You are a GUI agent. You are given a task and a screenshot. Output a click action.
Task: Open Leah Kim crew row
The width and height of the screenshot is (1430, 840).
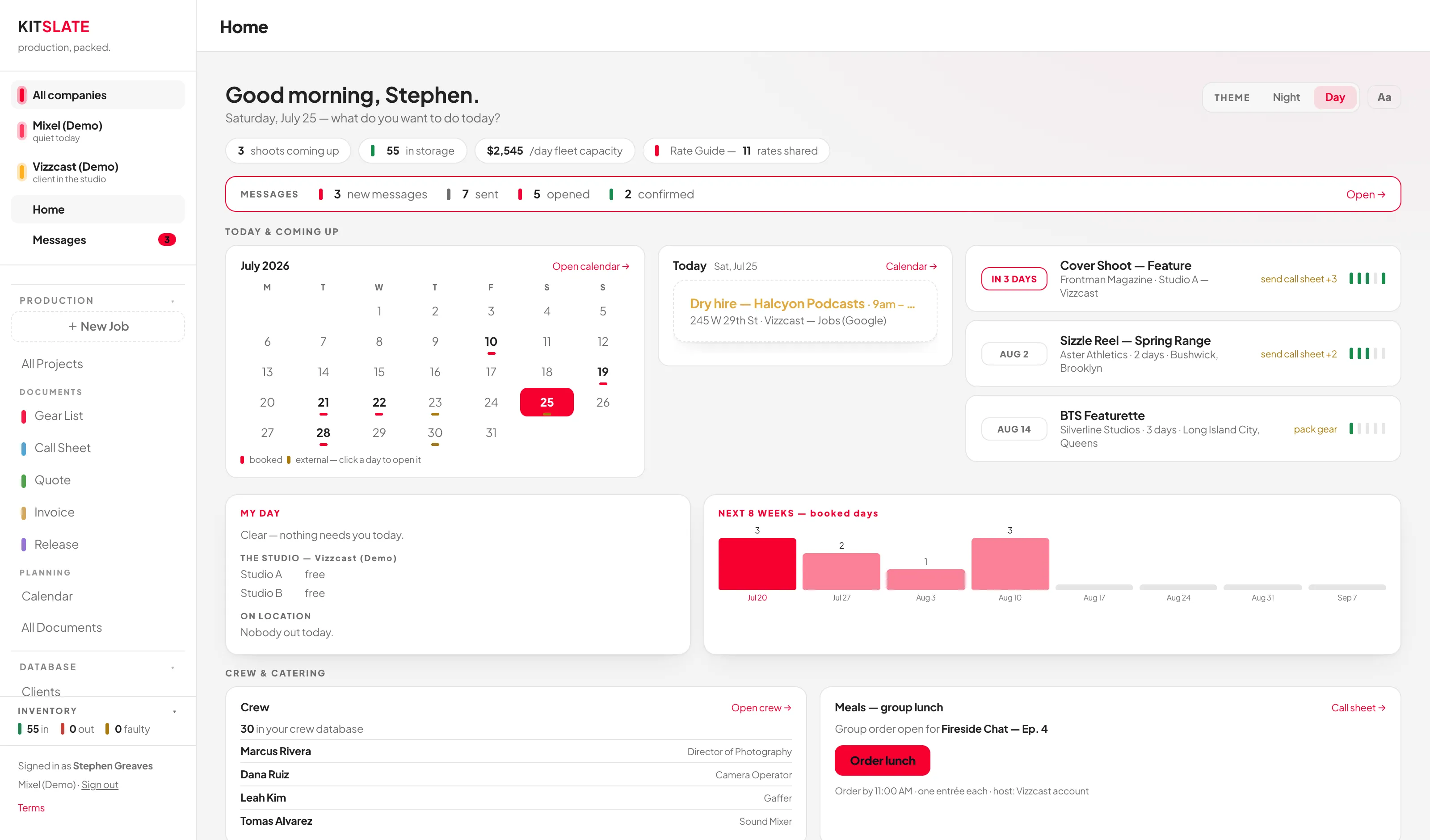(x=516, y=798)
